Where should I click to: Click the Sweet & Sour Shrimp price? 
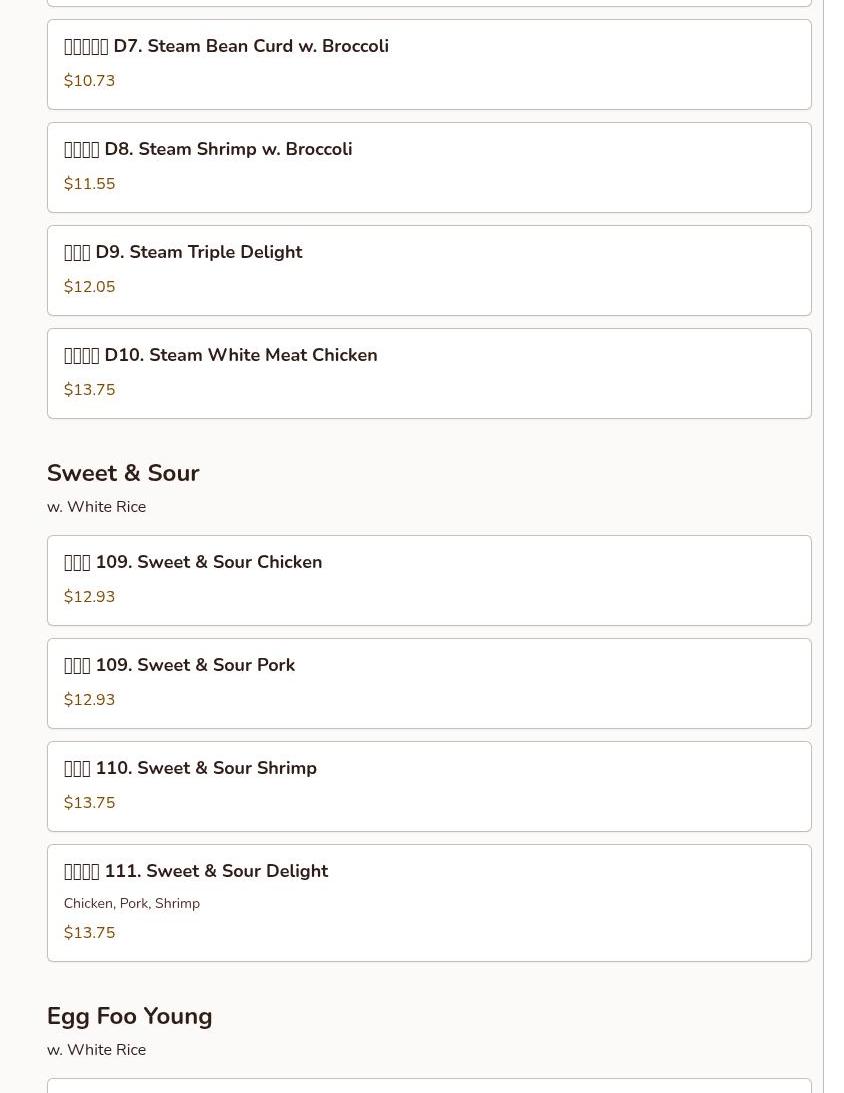click(89, 803)
